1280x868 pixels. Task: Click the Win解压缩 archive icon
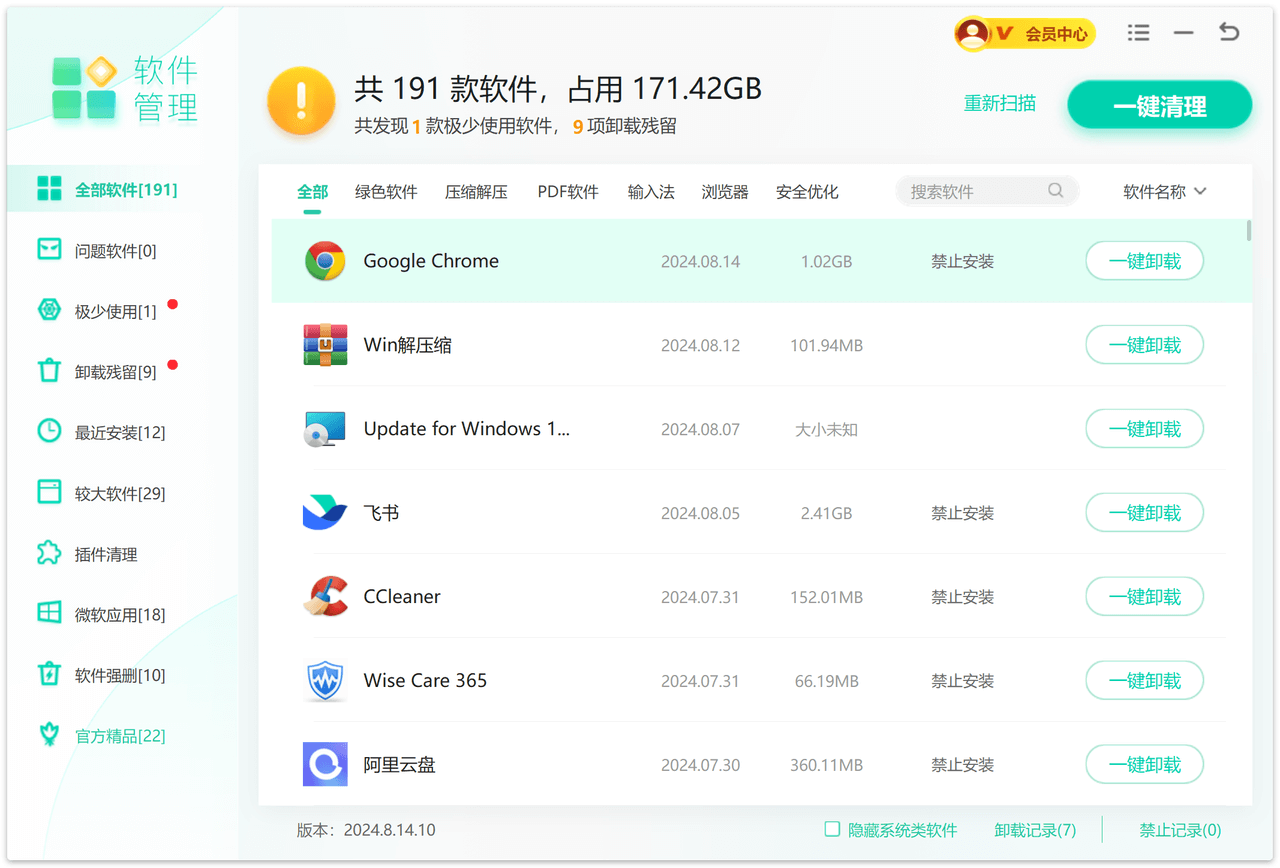(x=325, y=345)
